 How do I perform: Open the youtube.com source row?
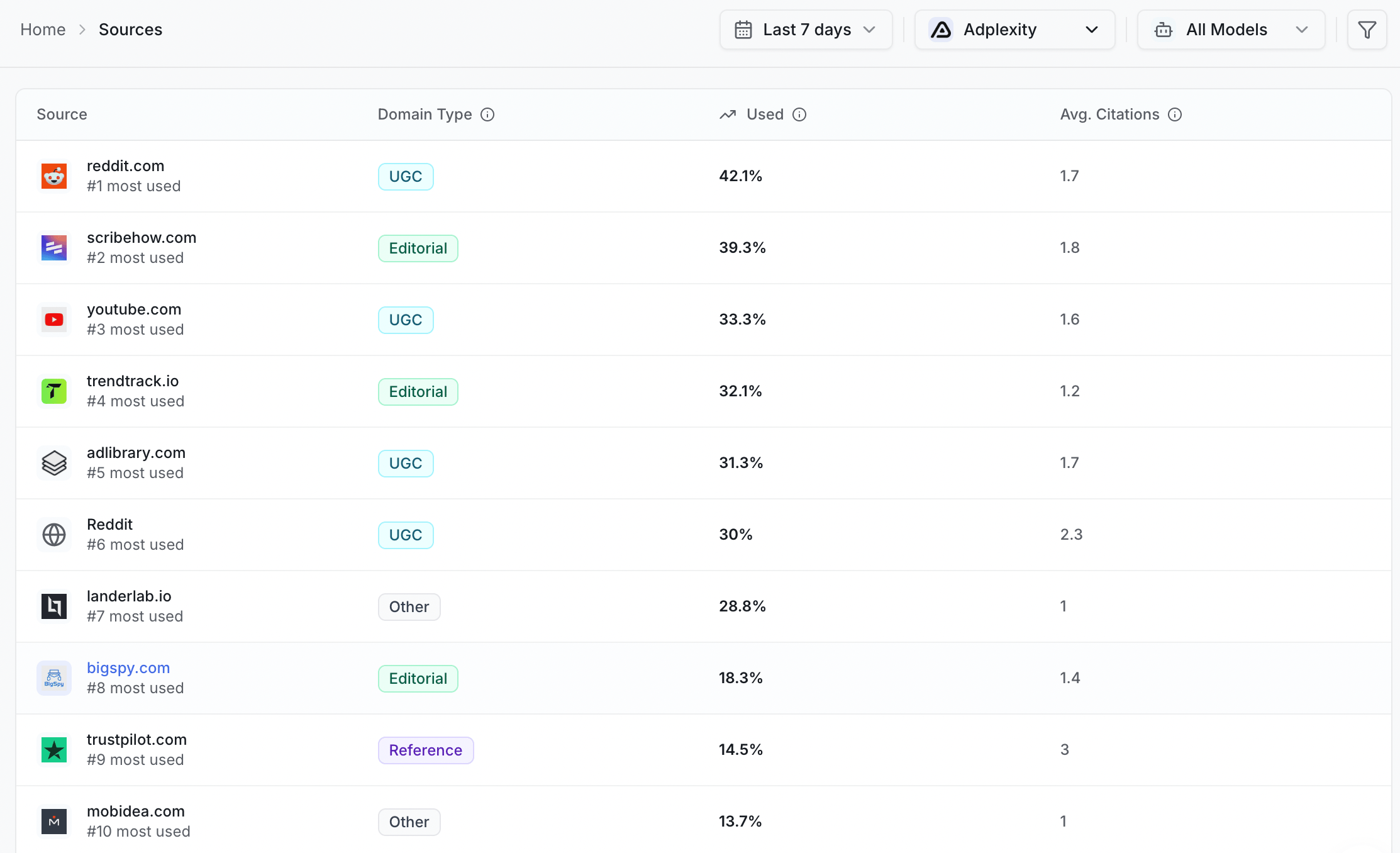click(x=704, y=320)
